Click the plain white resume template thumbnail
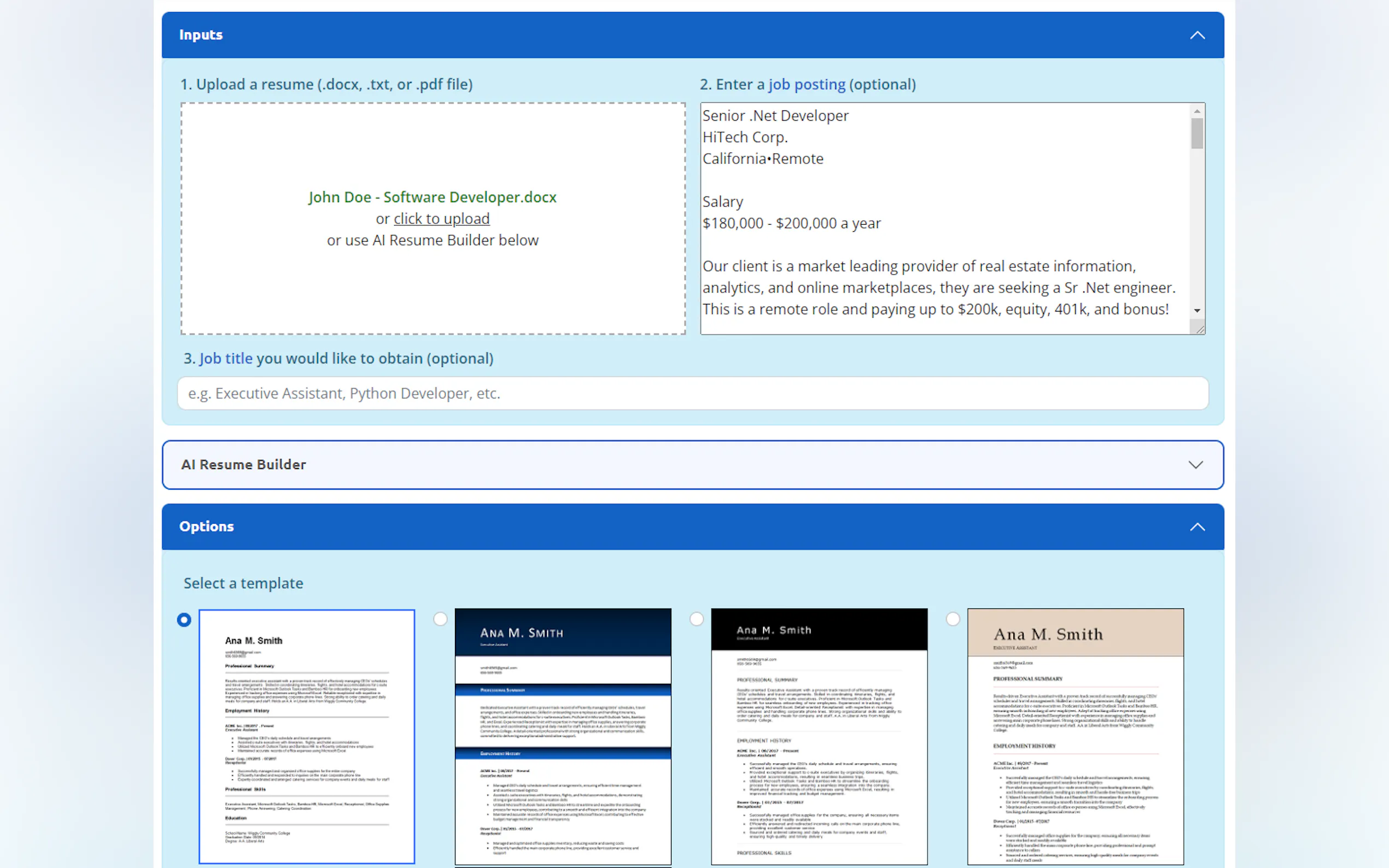 coord(307,736)
